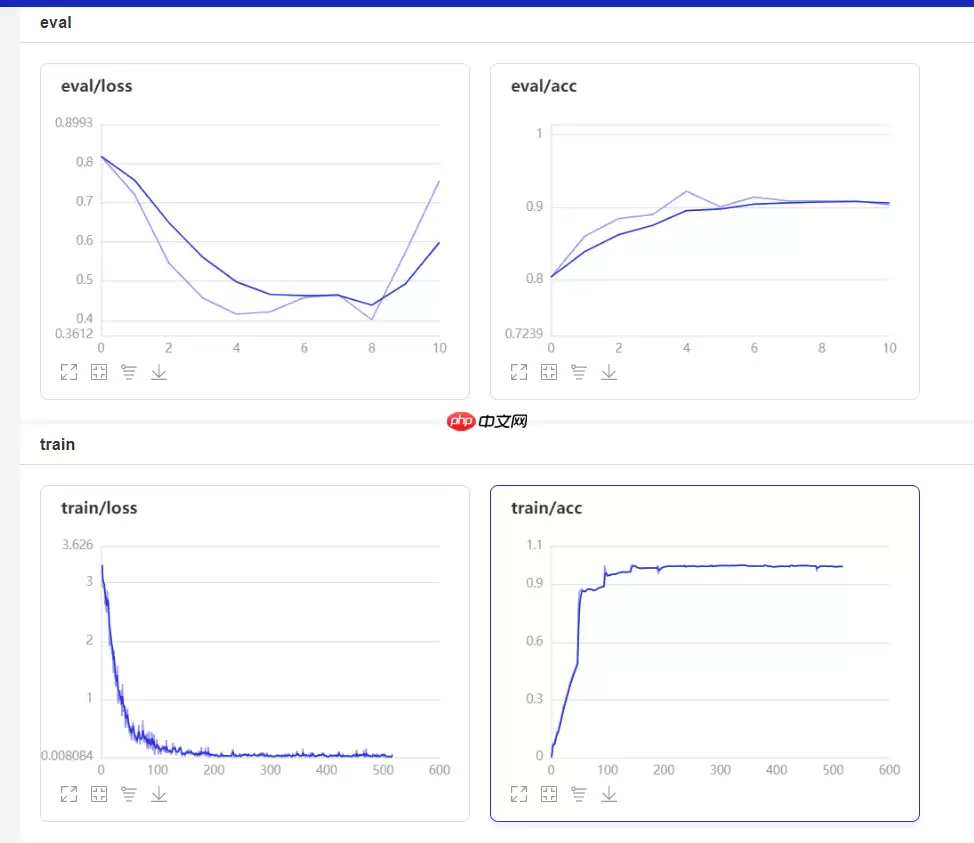The width and height of the screenshot is (974, 843).
Task: Maximize the eval/loss chart
Action: 69,372
